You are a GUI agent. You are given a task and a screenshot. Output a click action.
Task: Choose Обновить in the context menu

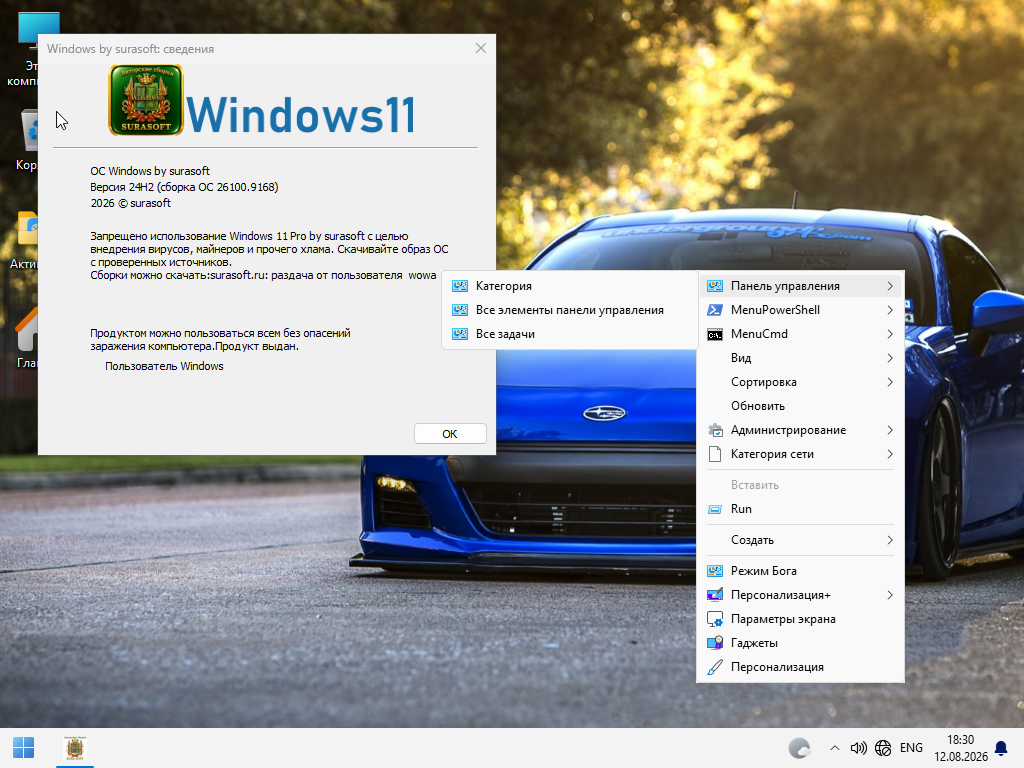point(801,406)
